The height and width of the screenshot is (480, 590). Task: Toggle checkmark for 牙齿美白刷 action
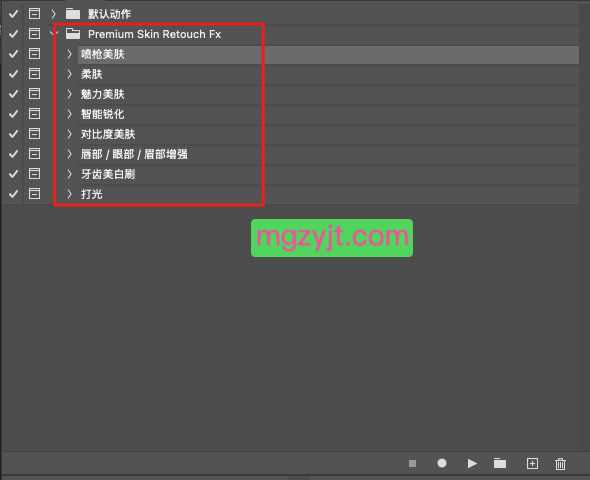tap(14, 174)
